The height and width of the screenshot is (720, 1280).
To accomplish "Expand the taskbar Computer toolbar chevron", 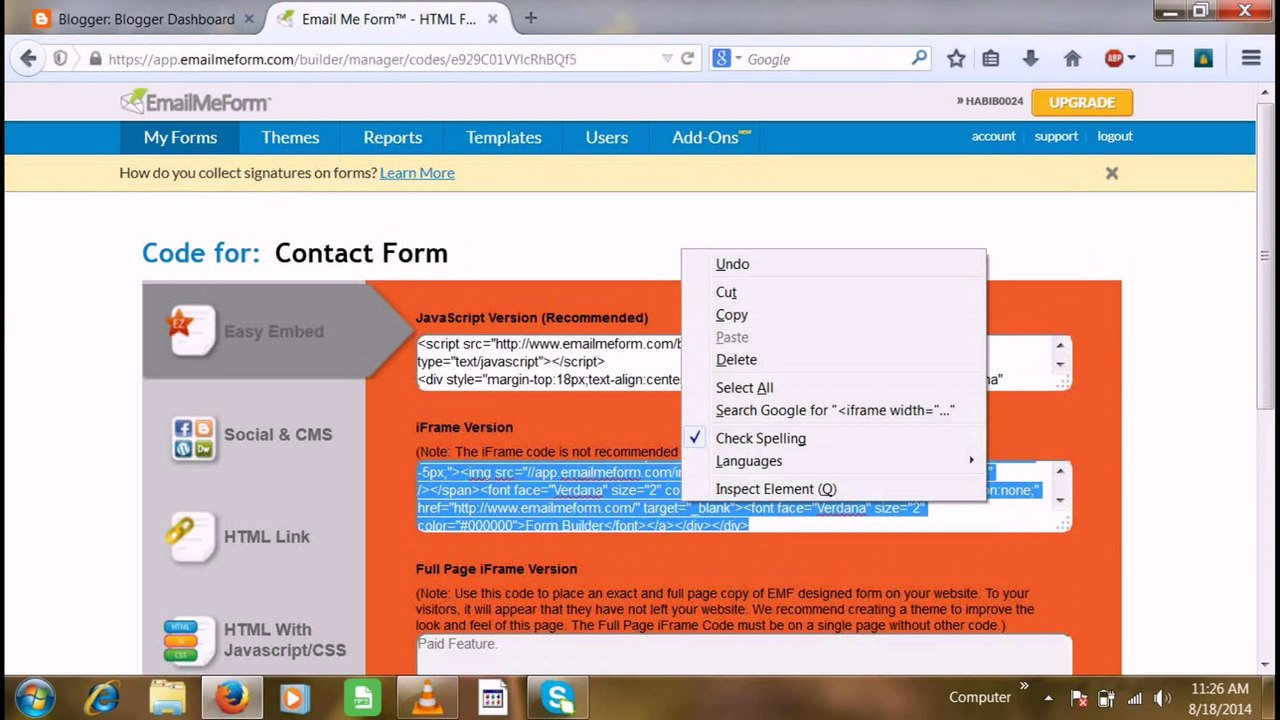I will click(1024, 687).
